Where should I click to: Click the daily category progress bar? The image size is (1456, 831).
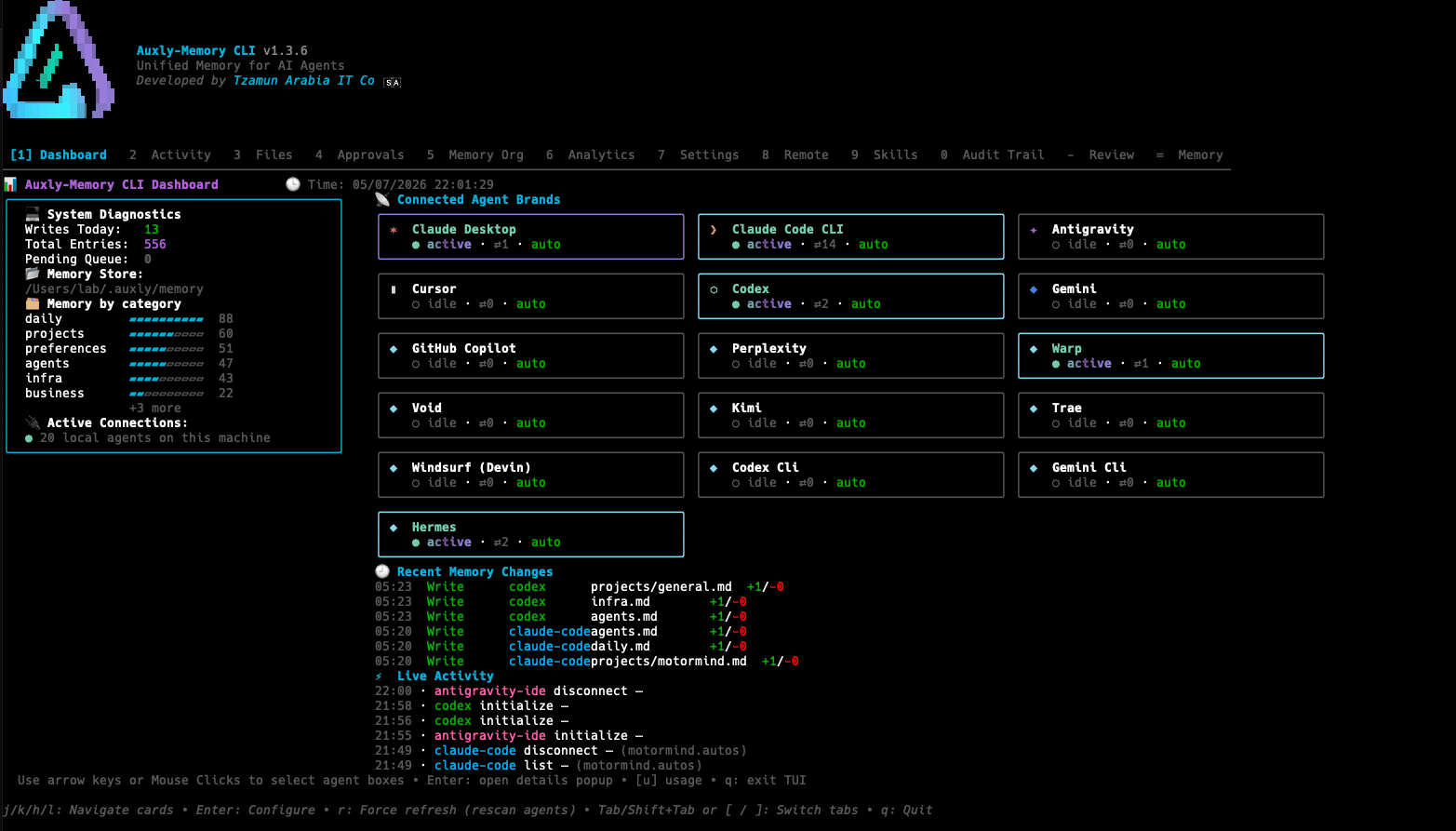pos(167,319)
